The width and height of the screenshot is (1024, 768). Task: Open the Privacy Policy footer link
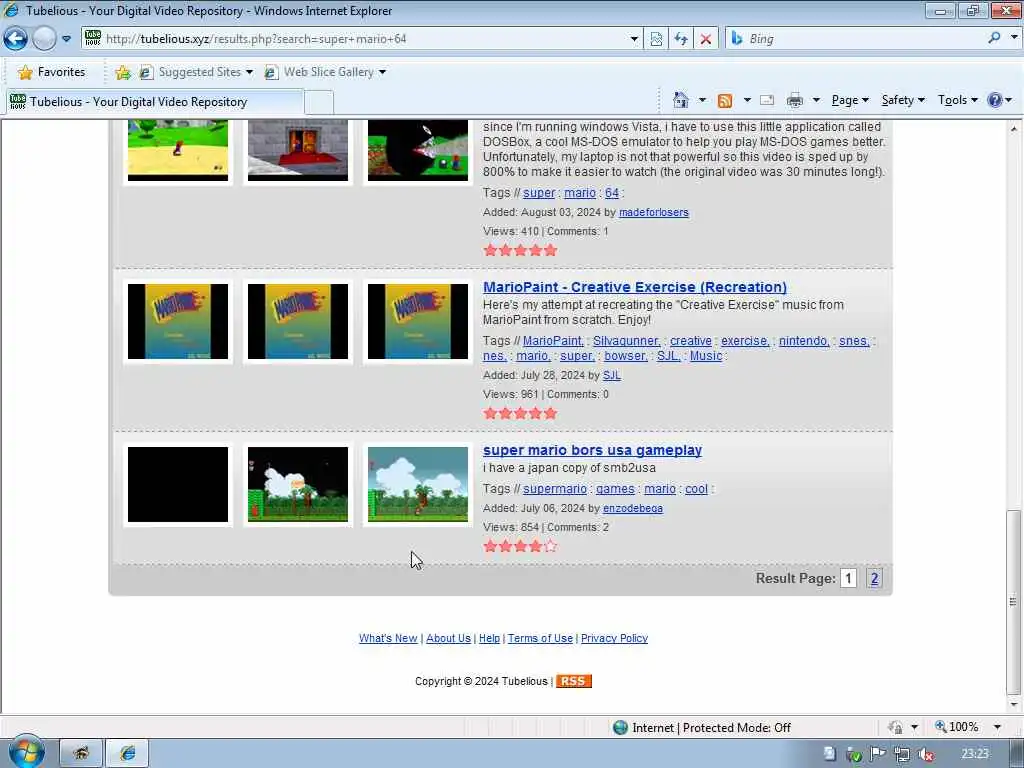[x=615, y=638]
